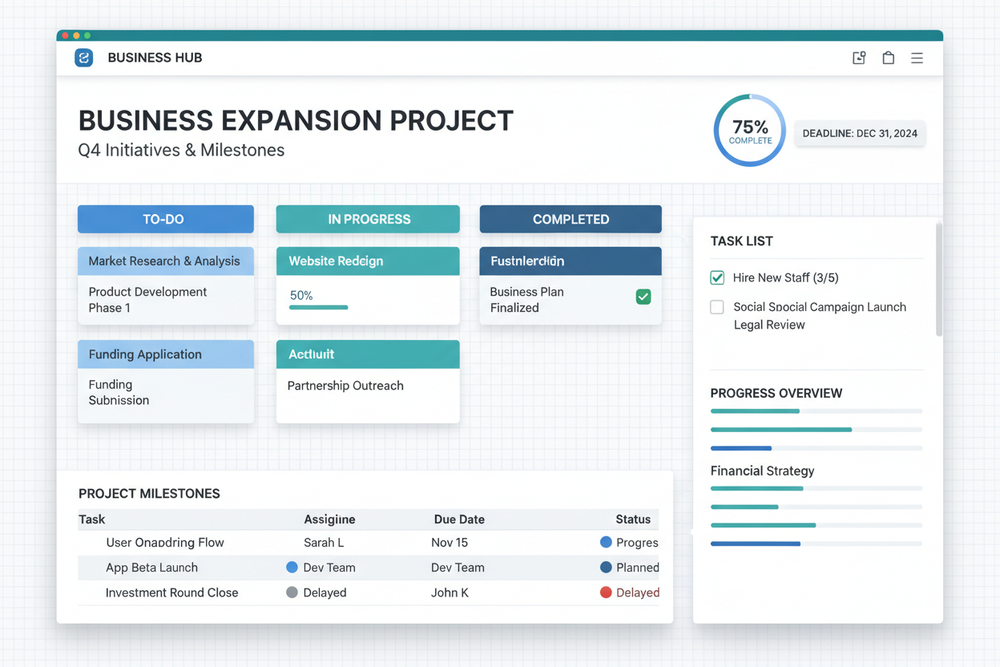Viewport: 1000px width, 667px height.
Task: Click the Legal Review task item
Action: pyautogui.click(x=769, y=325)
